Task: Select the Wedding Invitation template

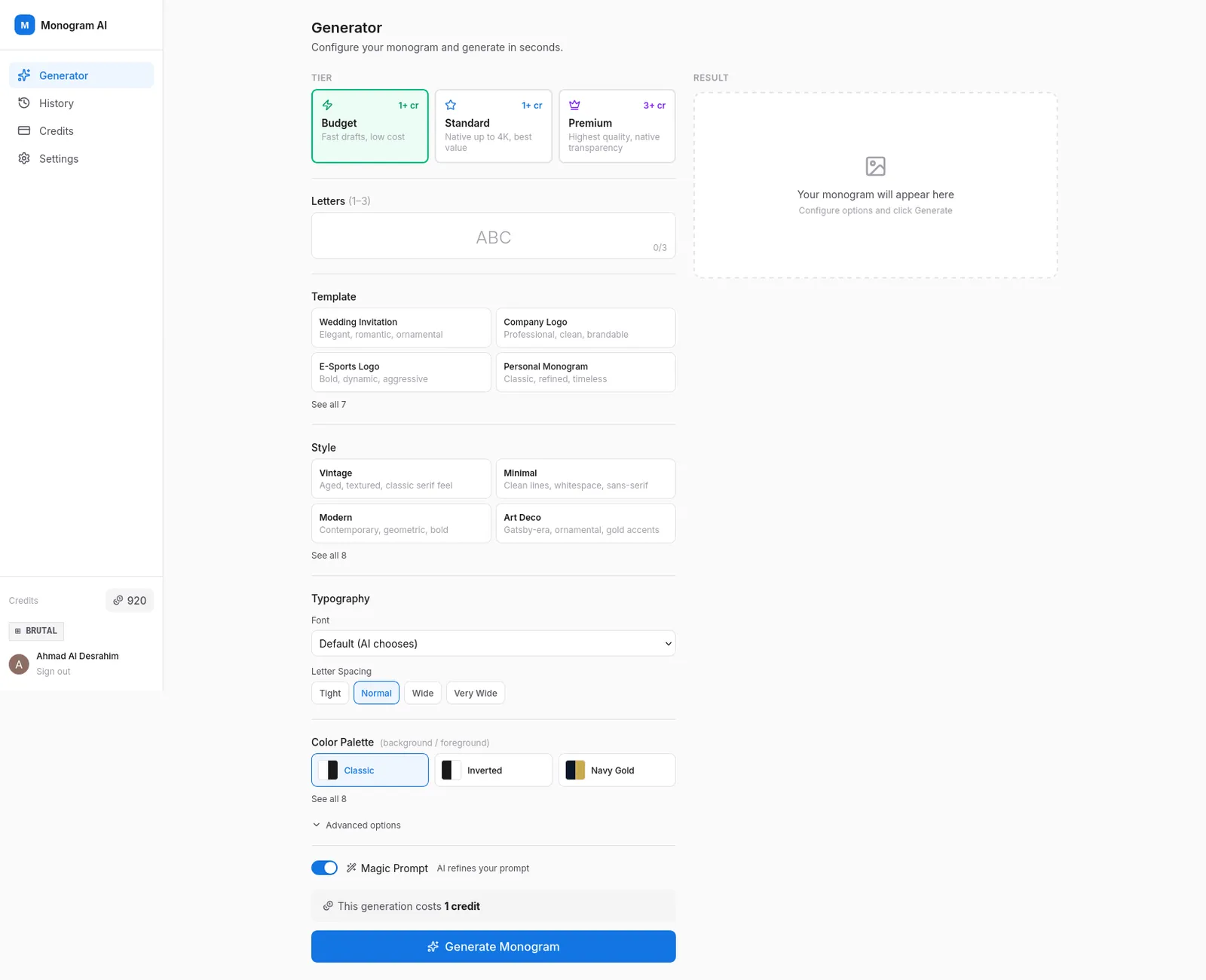Action: tap(401, 328)
